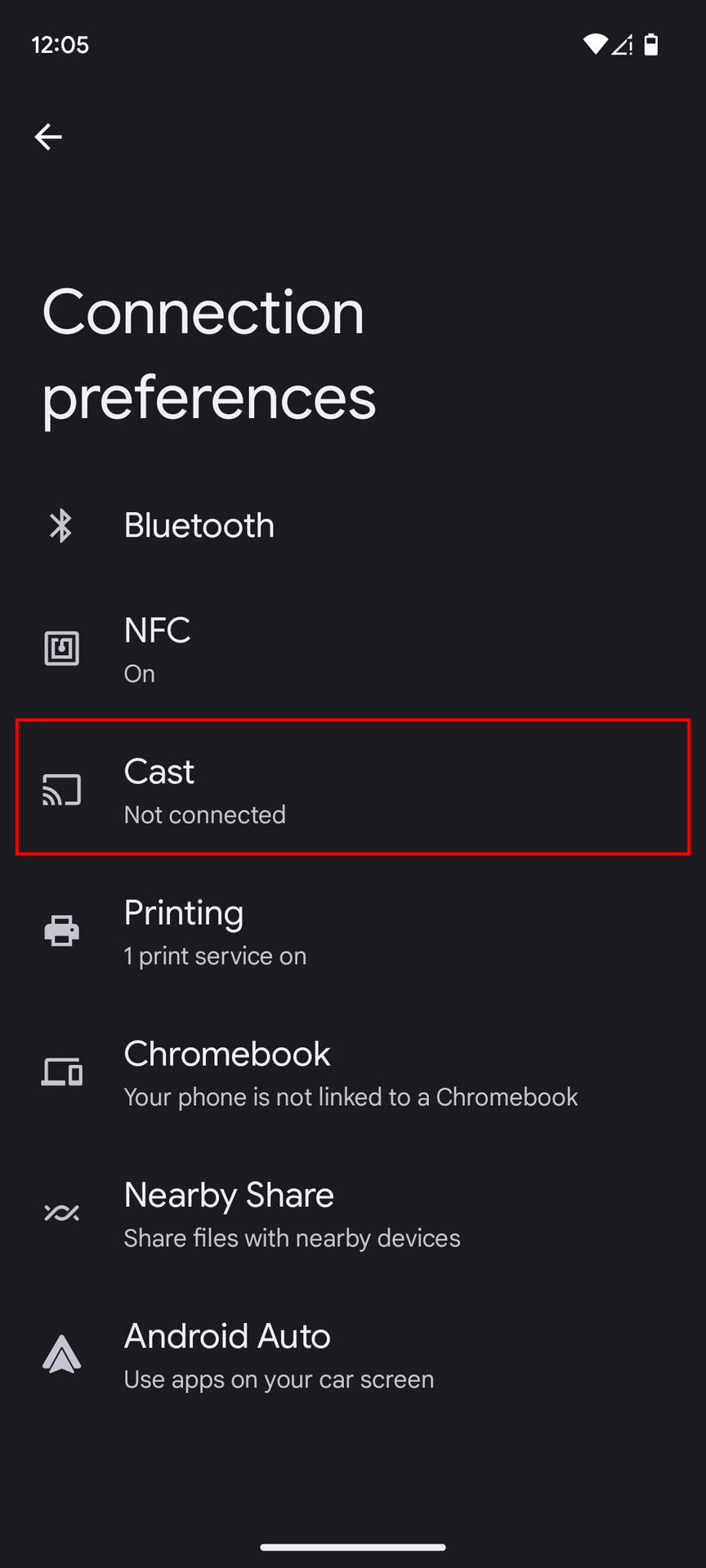706x1568 pixels.
Task: Tap 'Share files with nearby devices' text
Action: pos(292,1239)
